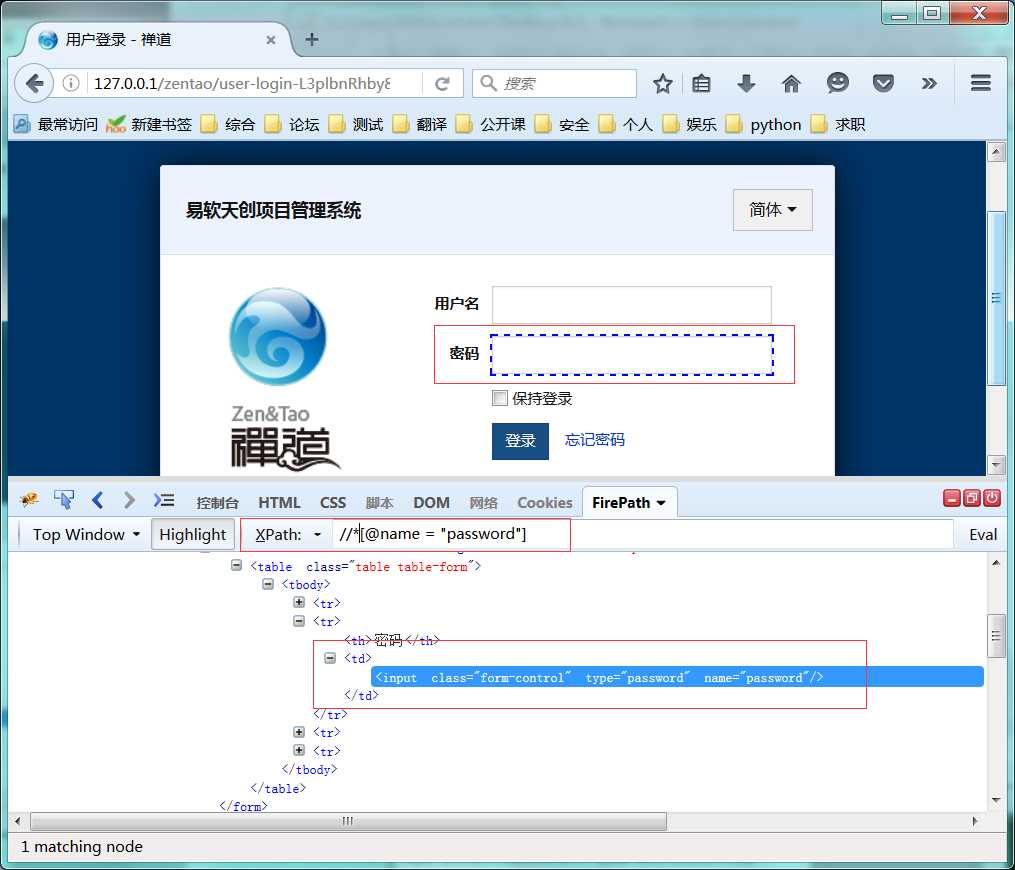Toggle the Highlight button in FirePath
The width and height of the screenshot is (1015, 870).
pyautogui.click(x=192, y=535)
